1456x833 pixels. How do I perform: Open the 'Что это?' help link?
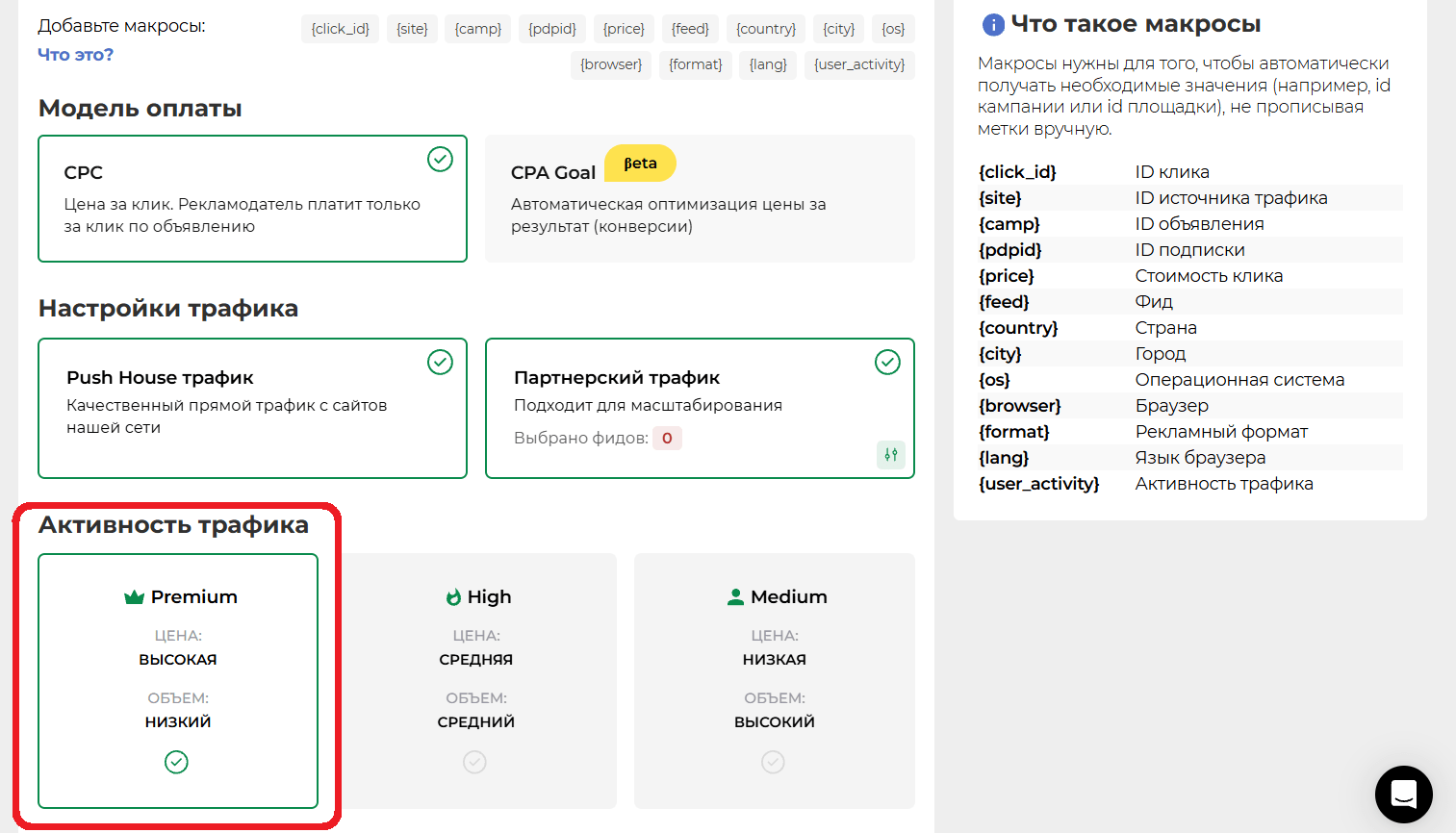point(75,55)
